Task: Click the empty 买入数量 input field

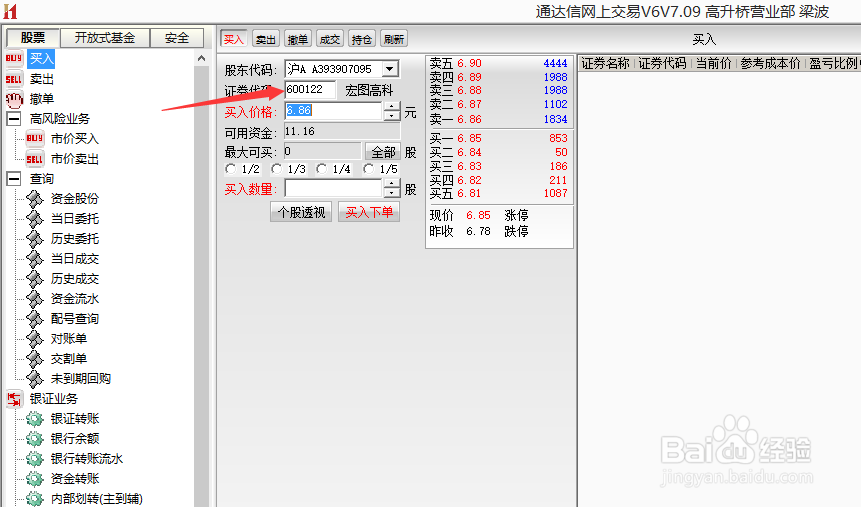Action: click(333, 189)
